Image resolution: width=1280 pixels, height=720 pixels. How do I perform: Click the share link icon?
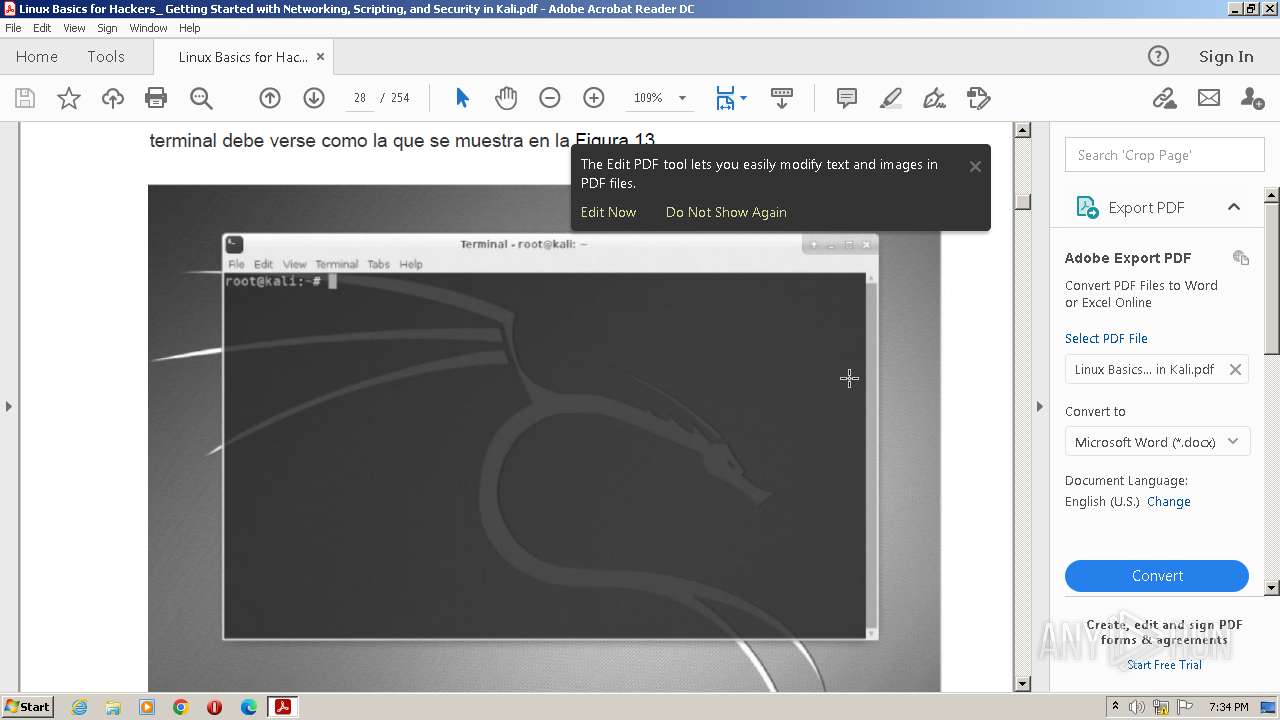[1164, 98]
